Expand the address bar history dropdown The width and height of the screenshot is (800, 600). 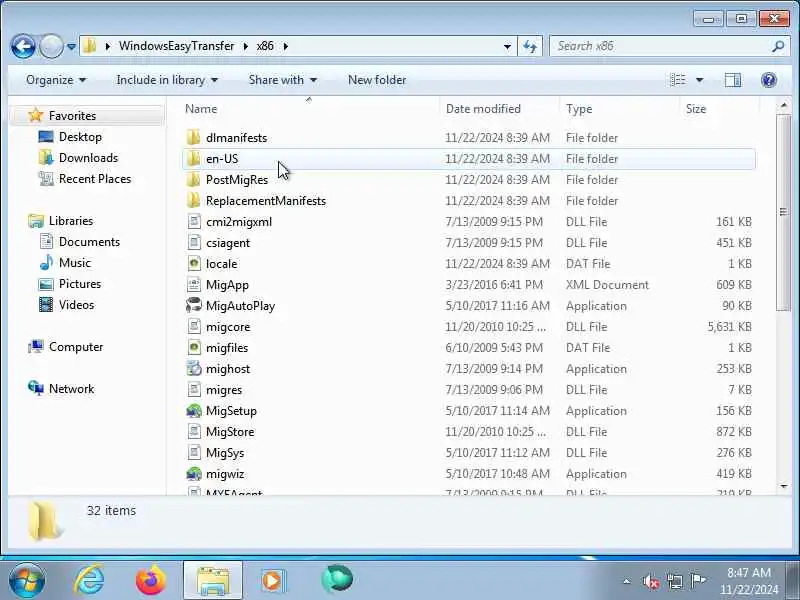click(507, 47)
